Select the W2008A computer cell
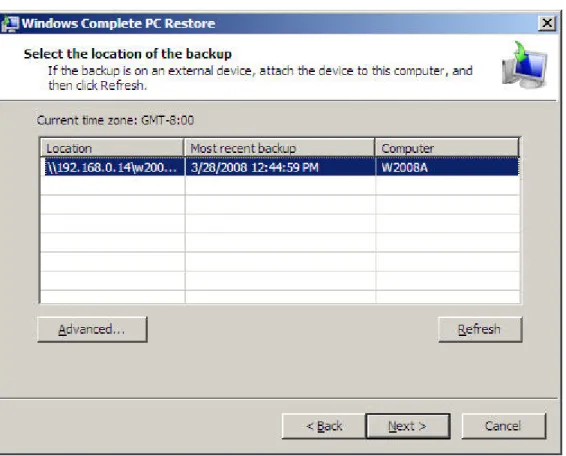566x456 pixels. point(447,168)
